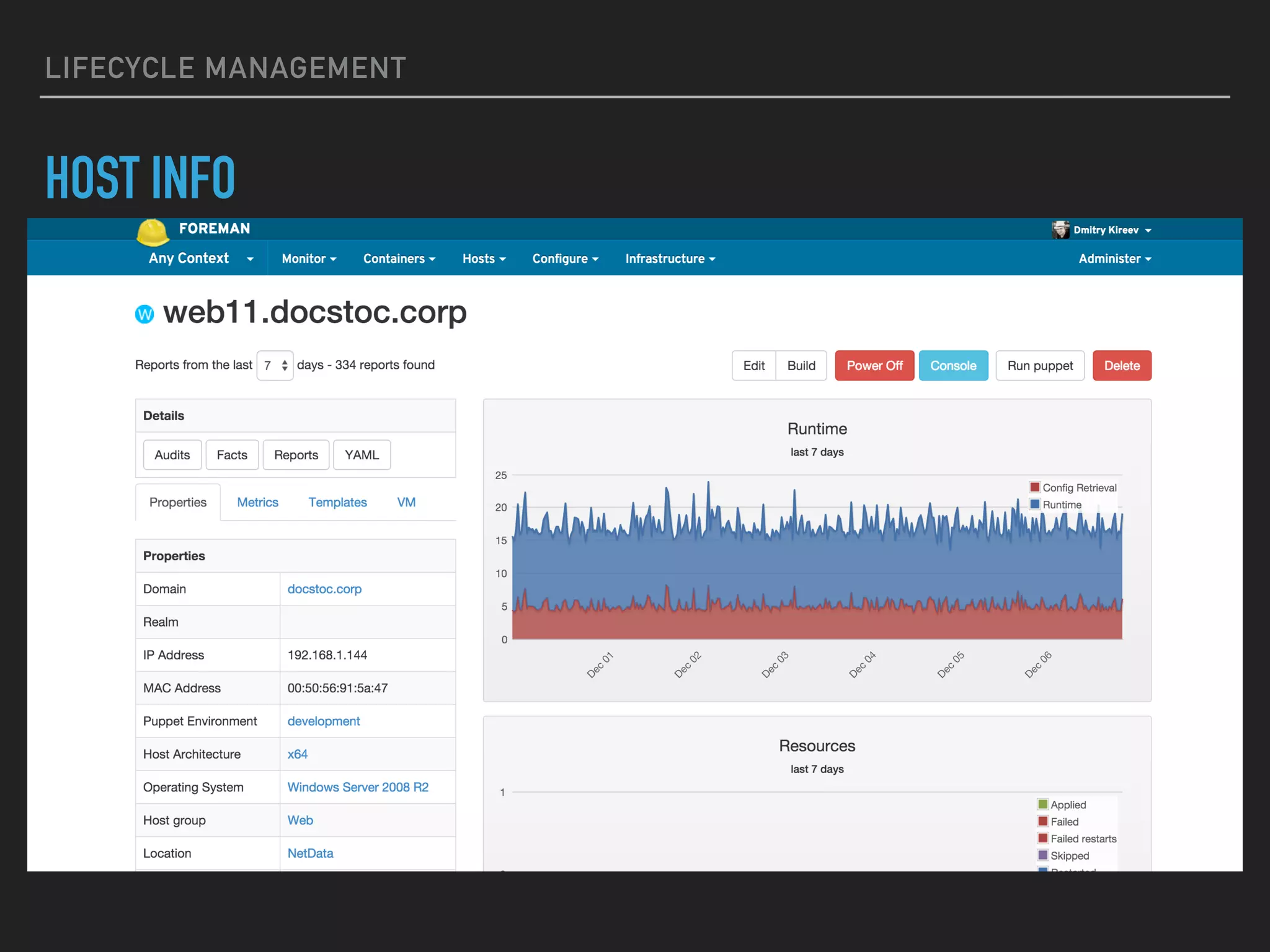Toggle Config Retrieval legend red swatch
The image size is (1270, 952).
point(1034,487)
